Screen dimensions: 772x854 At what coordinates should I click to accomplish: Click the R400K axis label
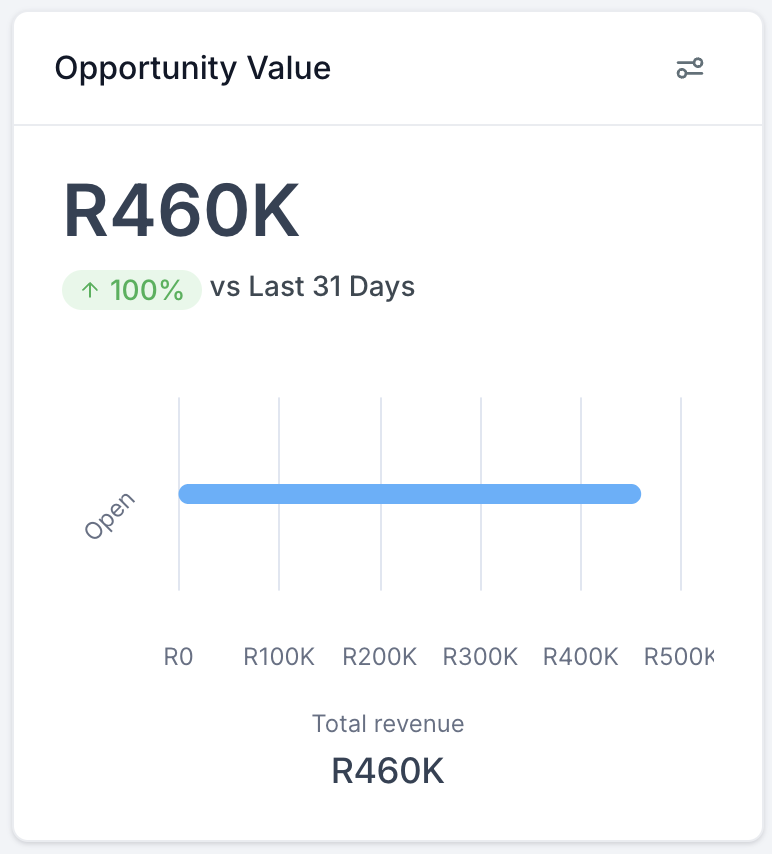click(x=581, y=657)
